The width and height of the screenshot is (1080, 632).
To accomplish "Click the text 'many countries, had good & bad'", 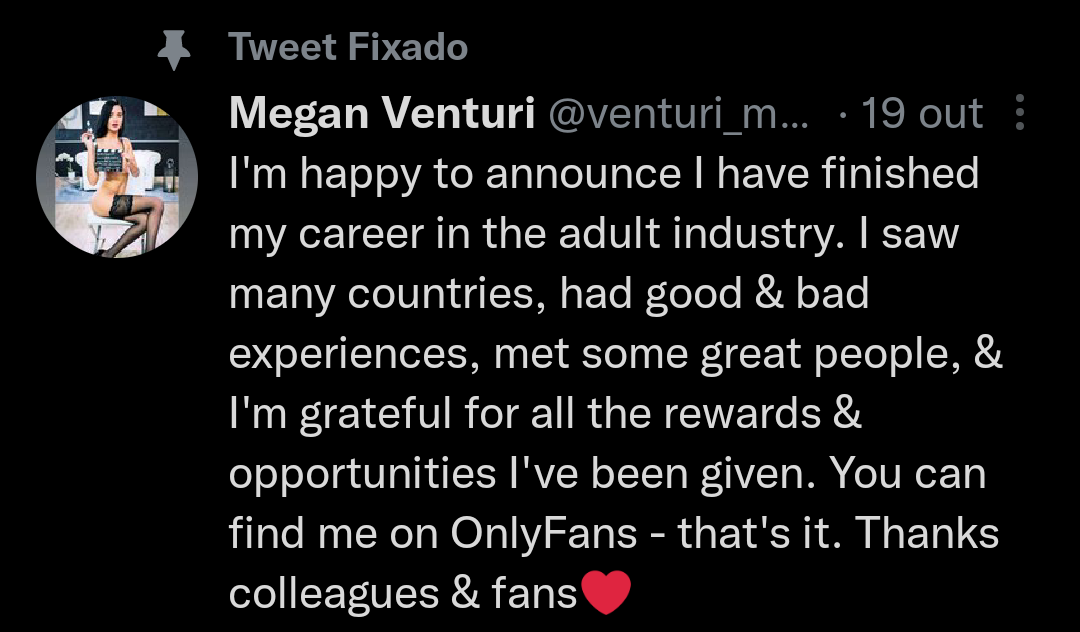I will pyautogui.click(x=549, y=294).
